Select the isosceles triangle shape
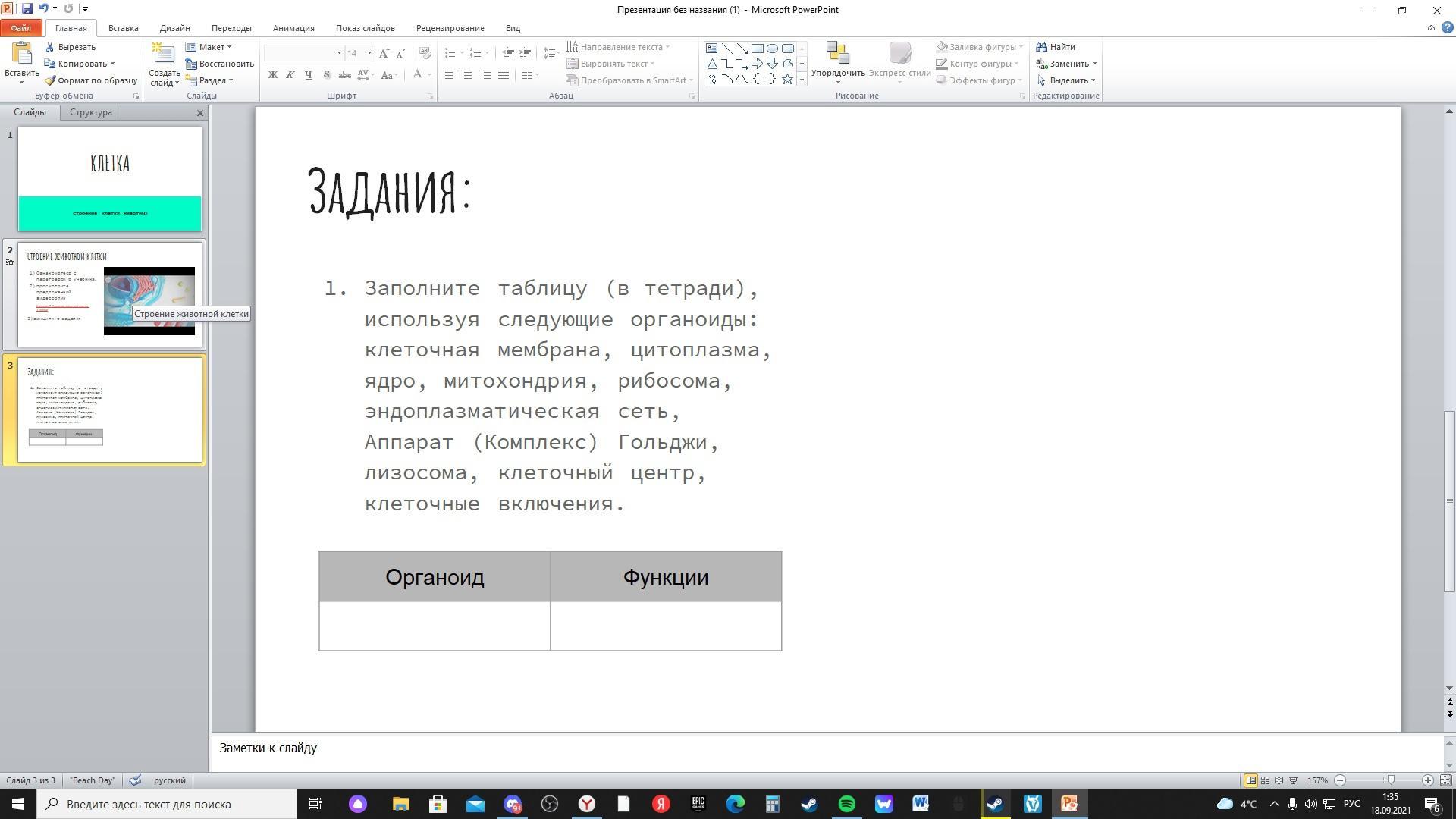1456x819 pixels. (711, 64)
